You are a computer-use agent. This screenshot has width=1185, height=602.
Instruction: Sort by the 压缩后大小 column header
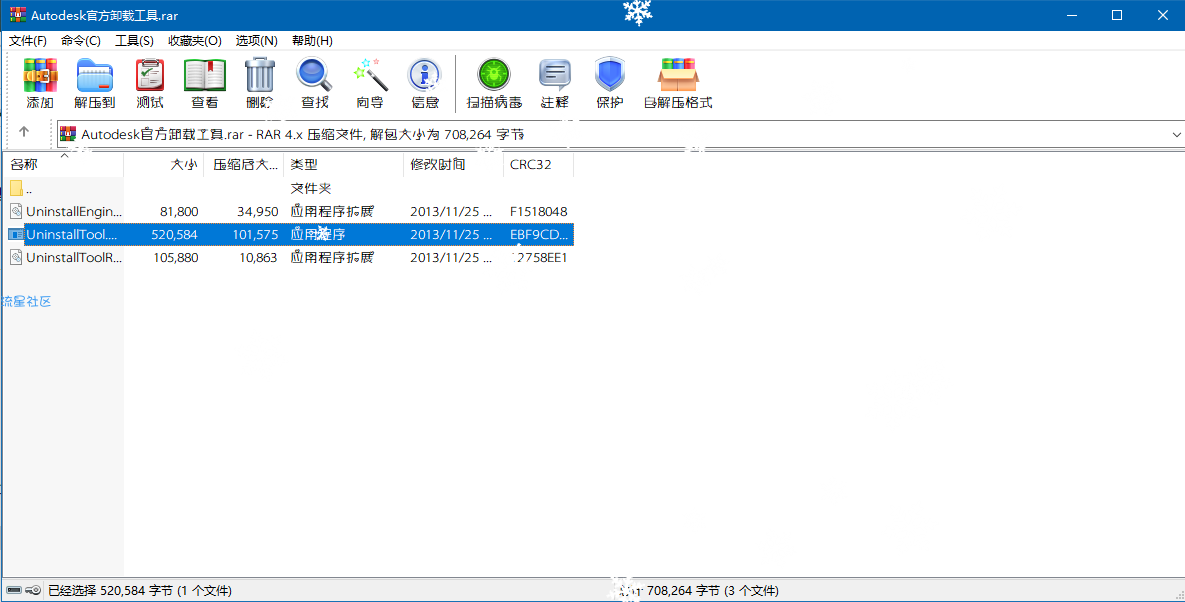(x=244, y=165)
